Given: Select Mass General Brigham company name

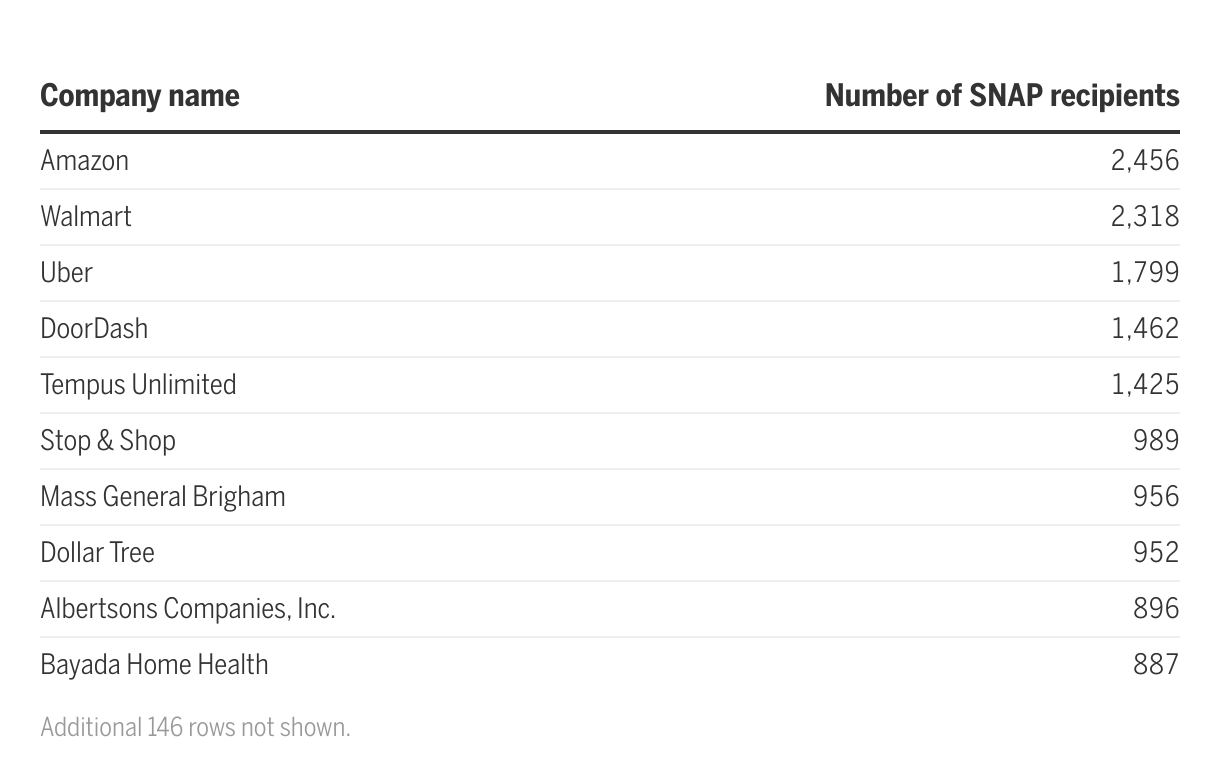Looking at the screenshot, I should tap(163, 497).
